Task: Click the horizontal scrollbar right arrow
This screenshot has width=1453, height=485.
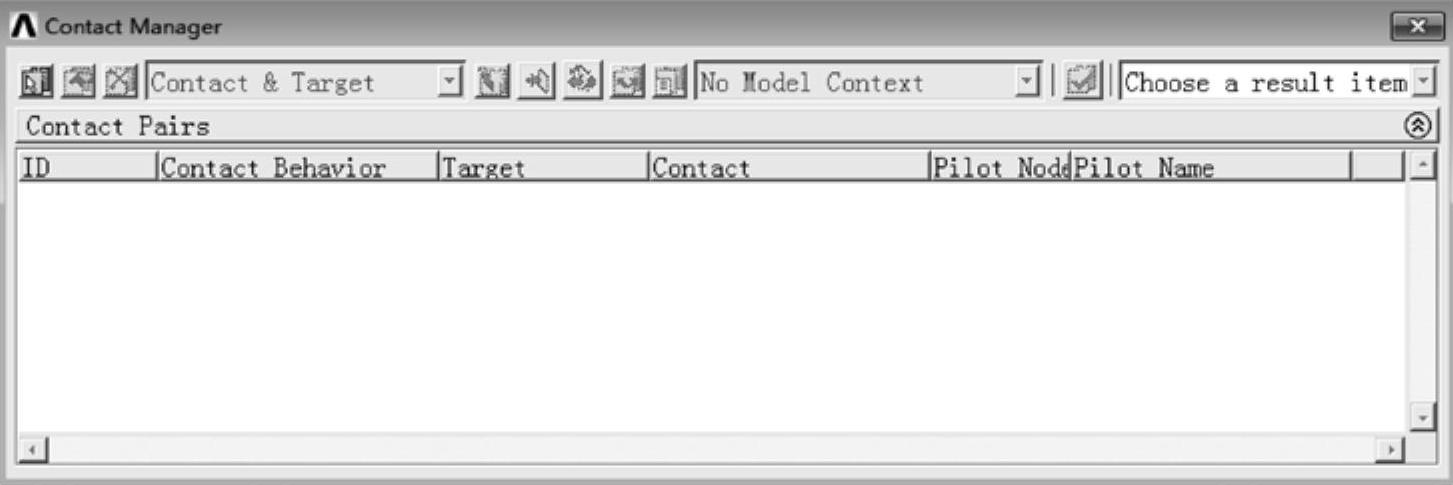Action: point(1388,451)
